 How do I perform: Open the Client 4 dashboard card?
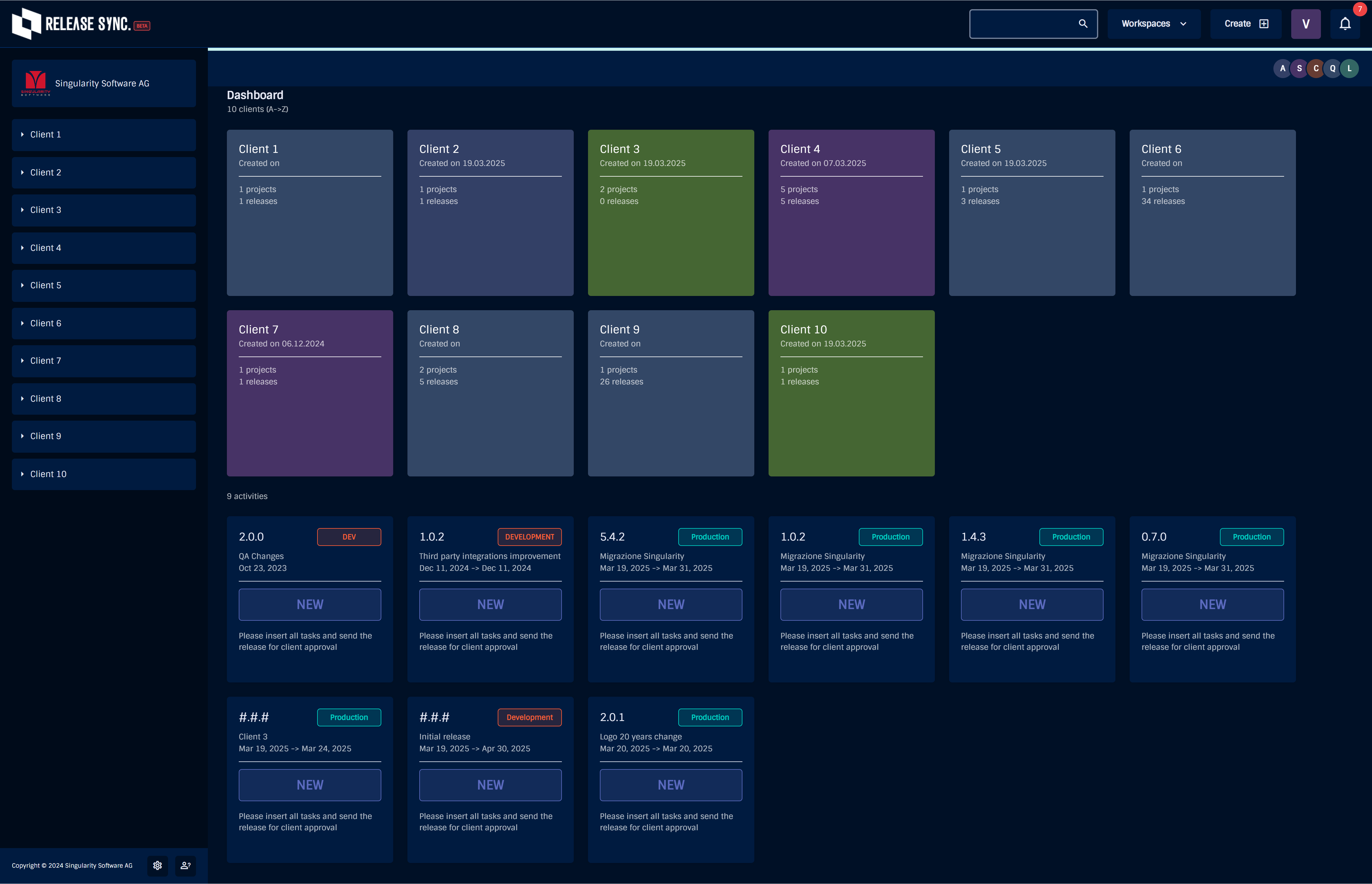coord(851,212)
